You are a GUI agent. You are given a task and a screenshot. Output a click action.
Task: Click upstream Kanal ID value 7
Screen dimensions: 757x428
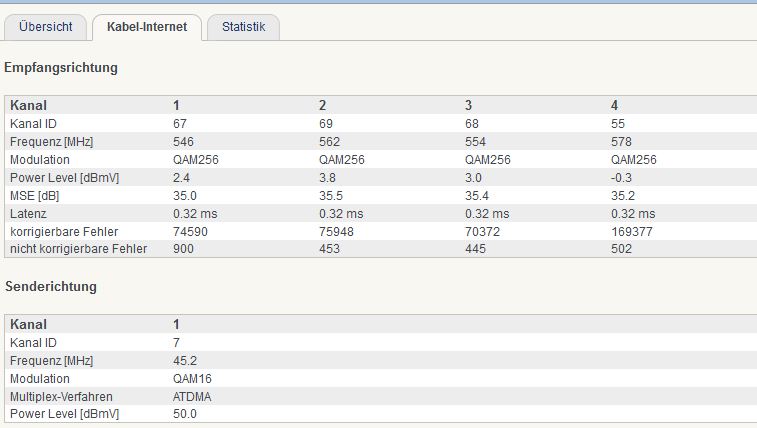coord(176,343)
